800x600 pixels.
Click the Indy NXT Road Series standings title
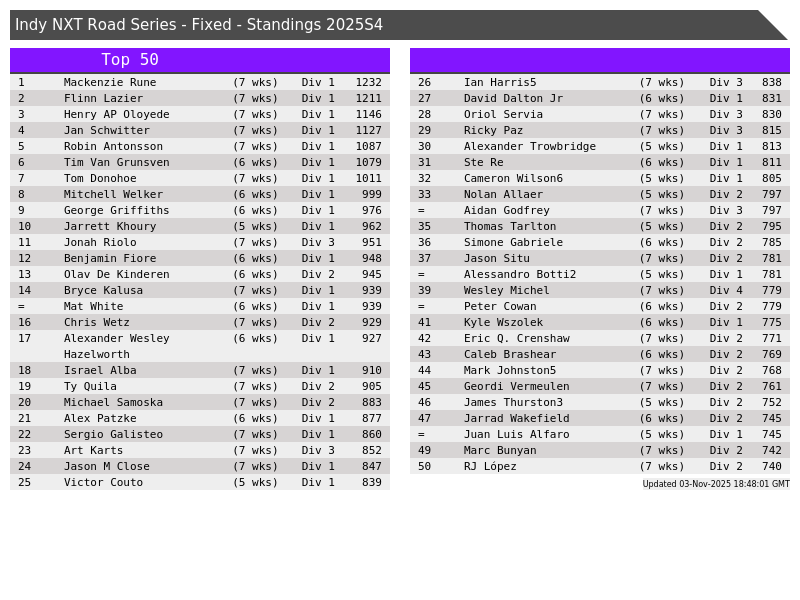[199, 25]
